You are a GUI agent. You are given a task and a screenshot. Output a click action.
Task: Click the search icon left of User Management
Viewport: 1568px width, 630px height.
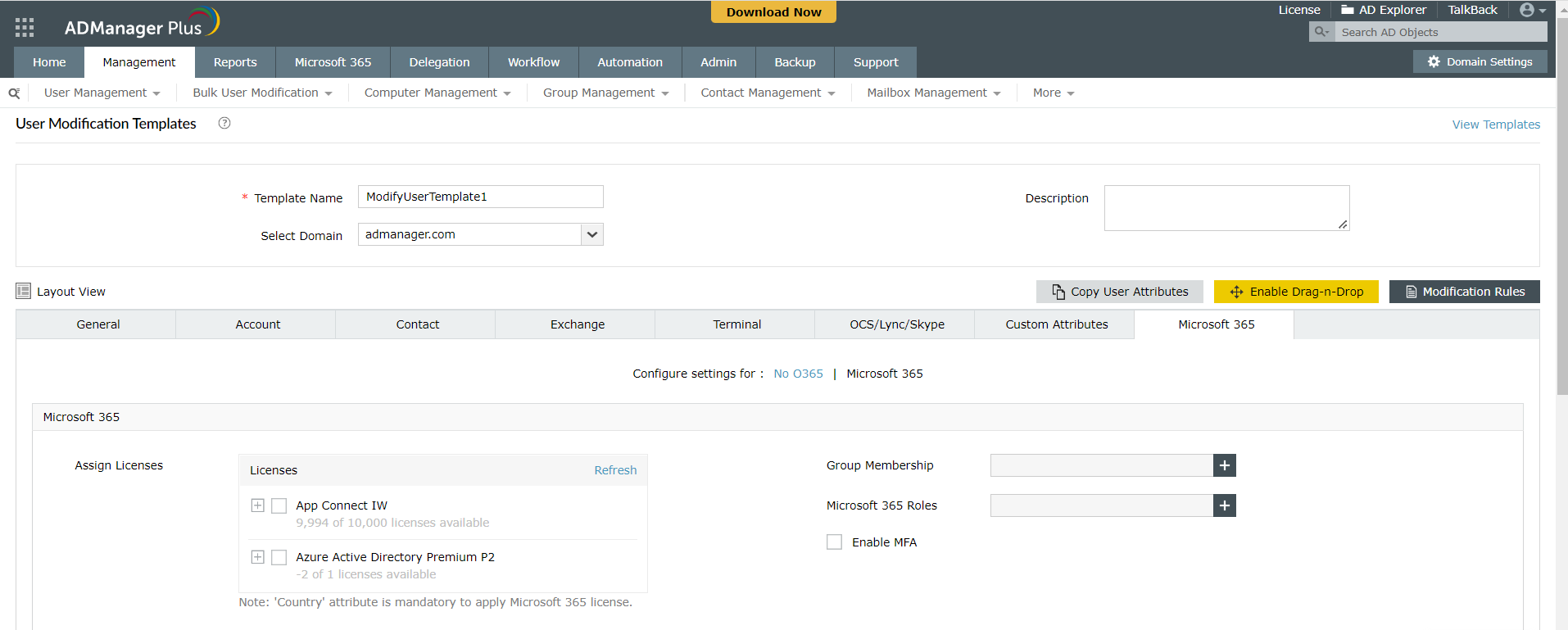click(14, 93)
